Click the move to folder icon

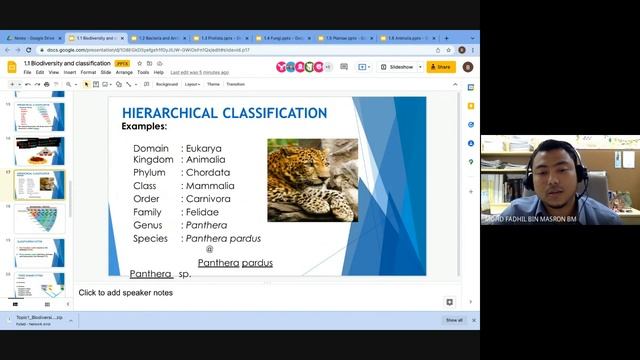tap(149, 63)
